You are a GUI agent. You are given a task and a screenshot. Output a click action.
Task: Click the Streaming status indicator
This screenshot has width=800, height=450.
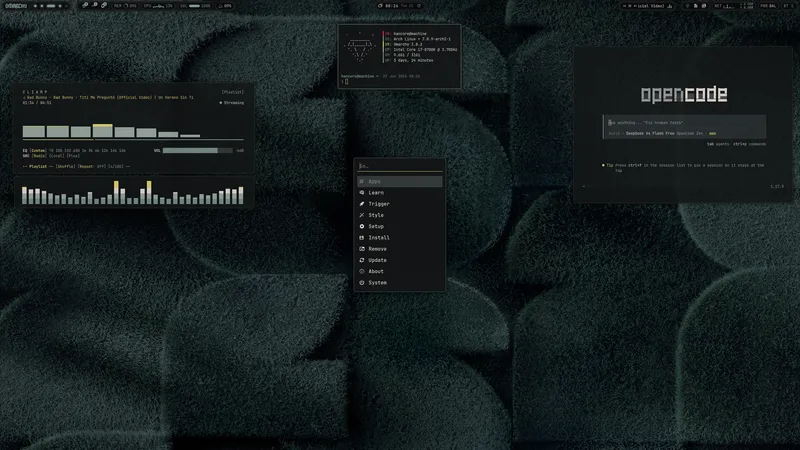(x=232, y=103)
